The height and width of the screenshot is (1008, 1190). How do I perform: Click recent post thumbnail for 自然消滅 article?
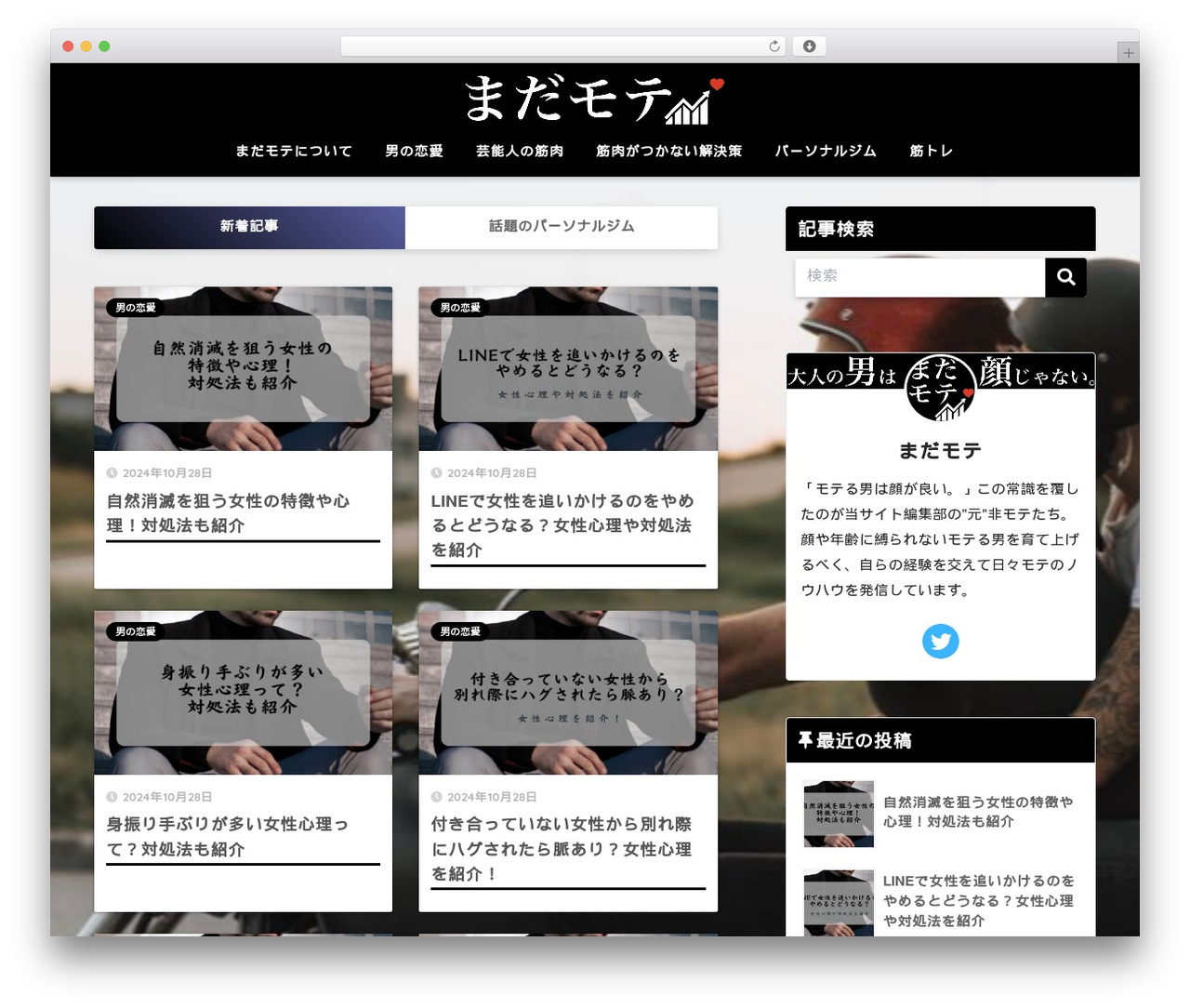[839, 815]
